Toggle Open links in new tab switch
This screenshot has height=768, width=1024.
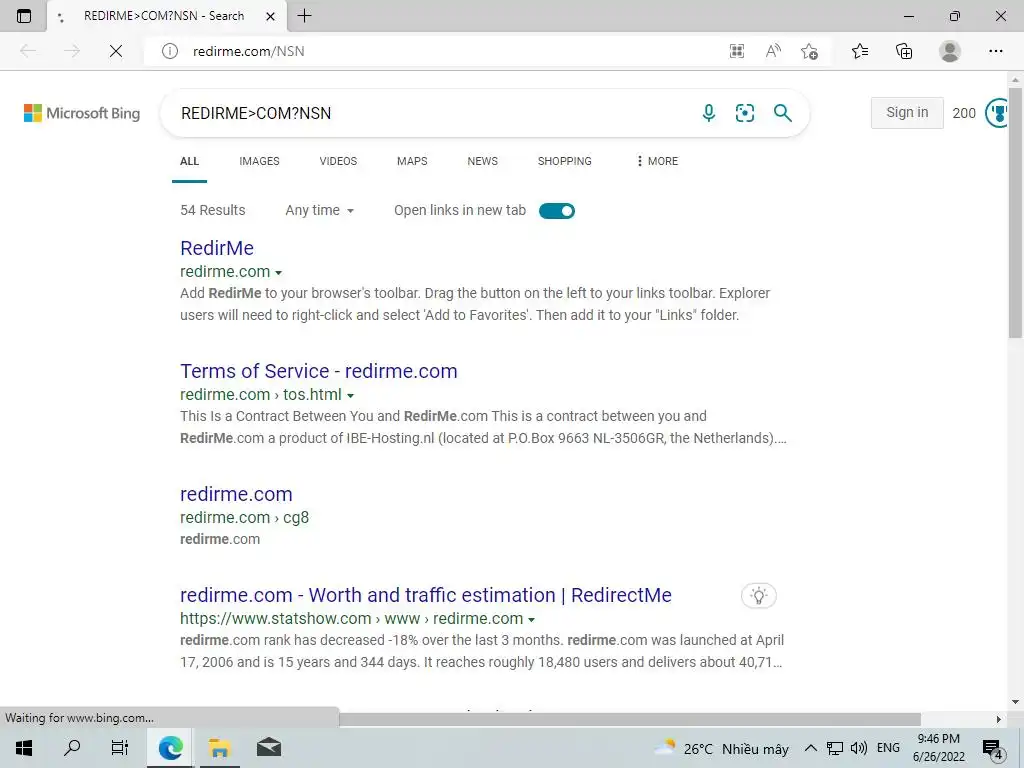pos(556,211)
